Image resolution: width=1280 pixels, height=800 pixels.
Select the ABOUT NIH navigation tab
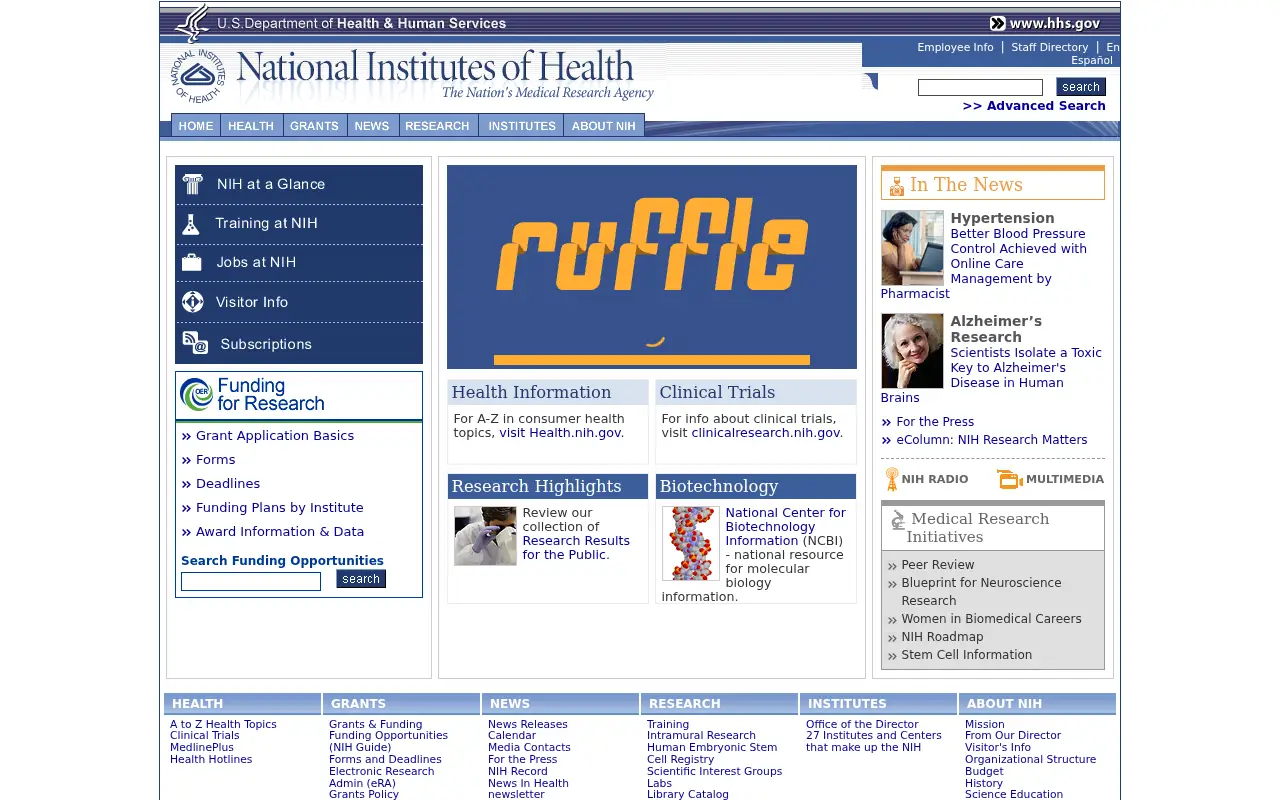tap(604, 126)
